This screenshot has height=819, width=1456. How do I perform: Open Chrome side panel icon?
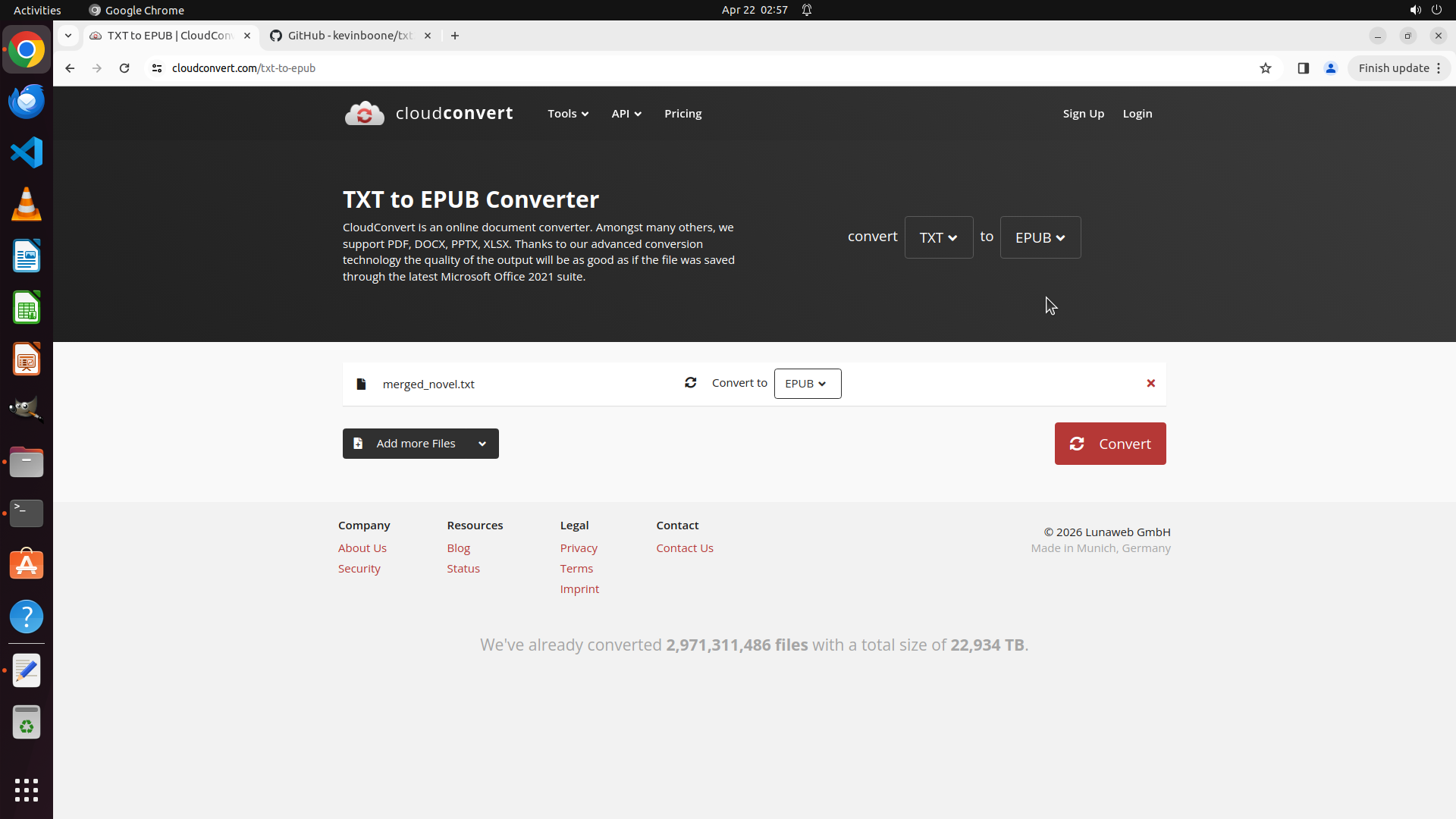pos(1303,68)
